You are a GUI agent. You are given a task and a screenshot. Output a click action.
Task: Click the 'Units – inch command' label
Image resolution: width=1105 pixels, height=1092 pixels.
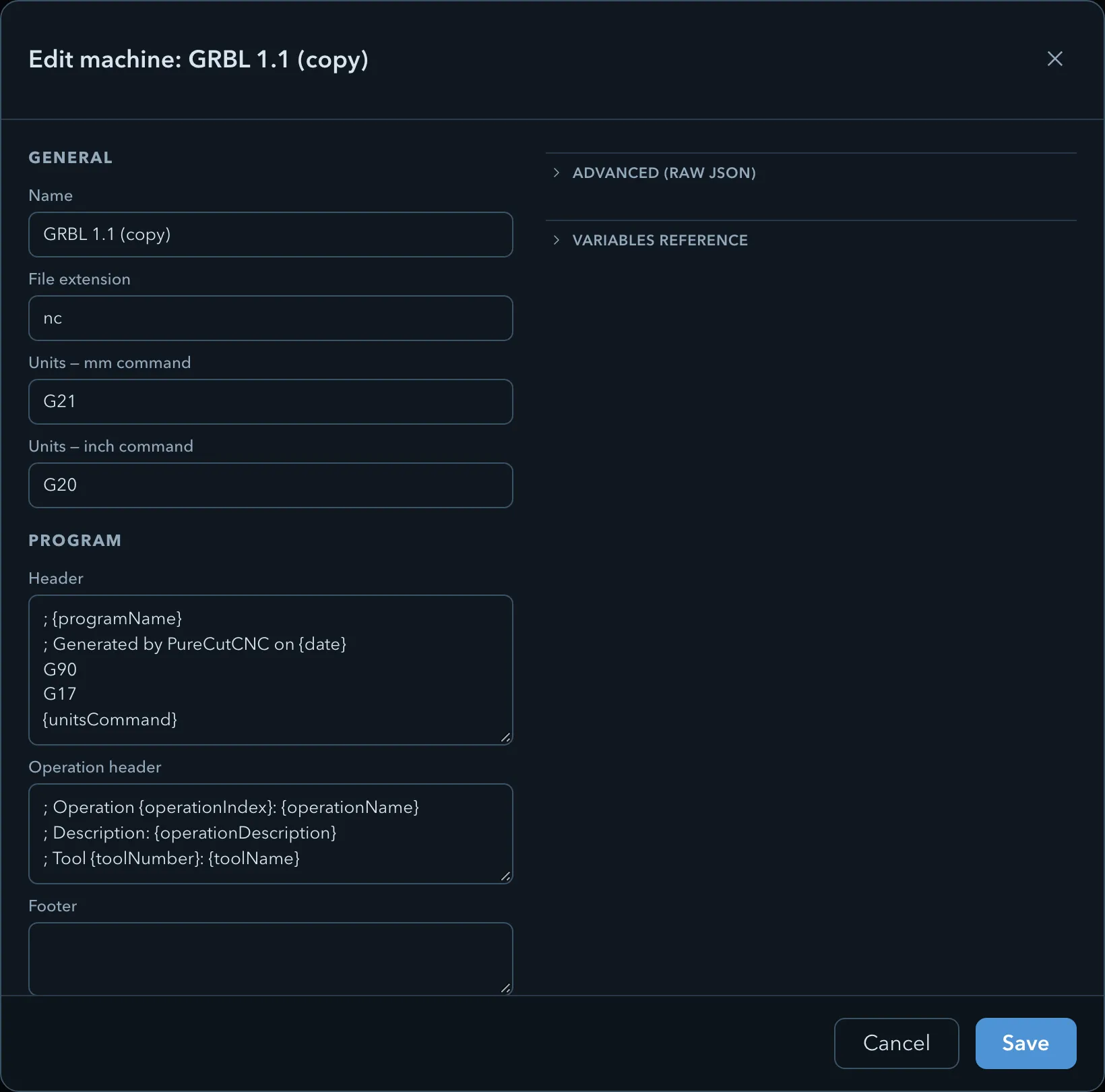pos(111,446)
